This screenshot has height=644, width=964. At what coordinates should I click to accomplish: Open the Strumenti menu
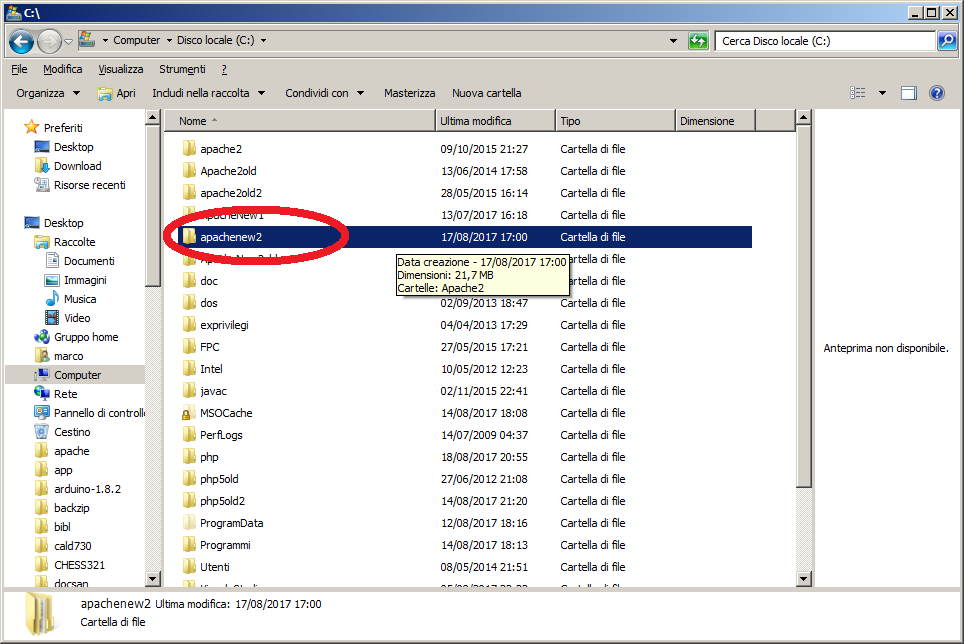[182, 69]
